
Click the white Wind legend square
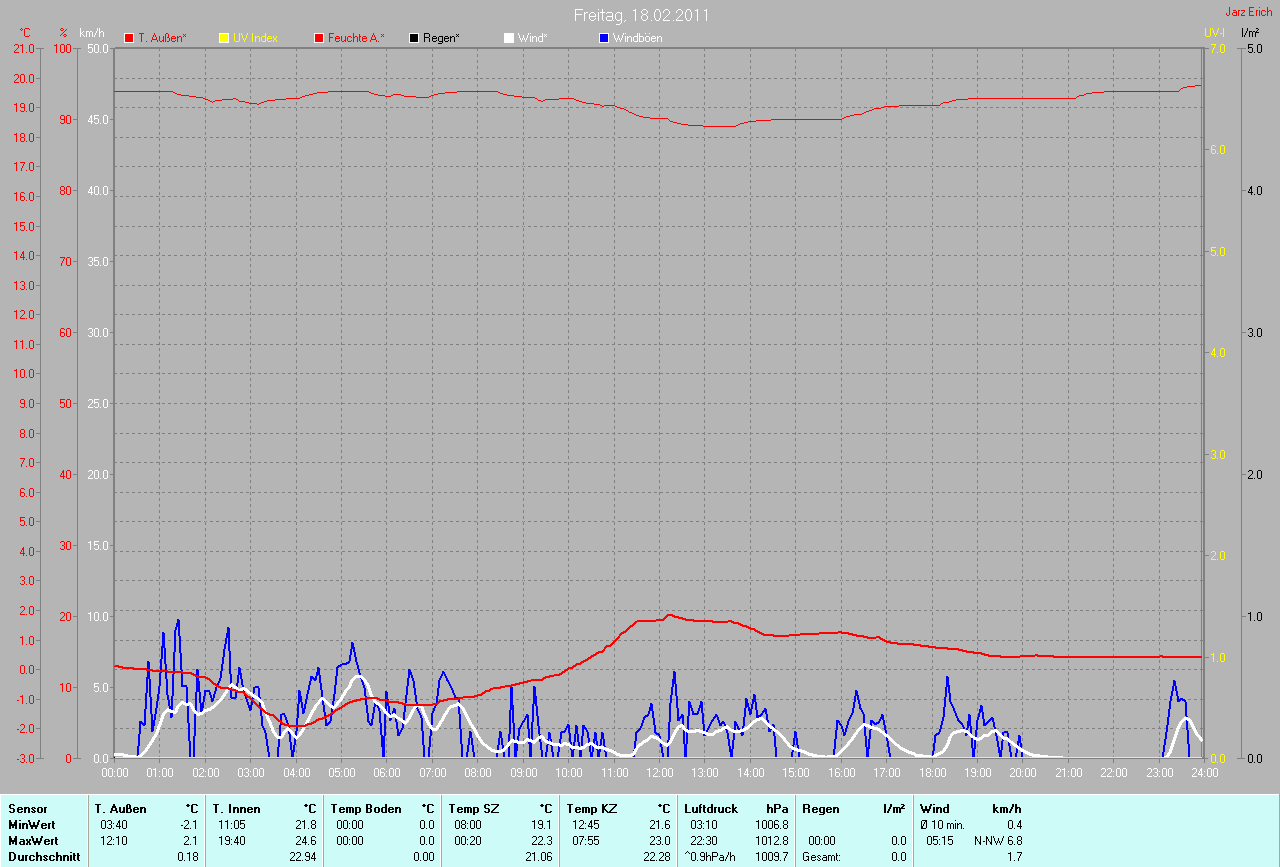click(508, 38)
